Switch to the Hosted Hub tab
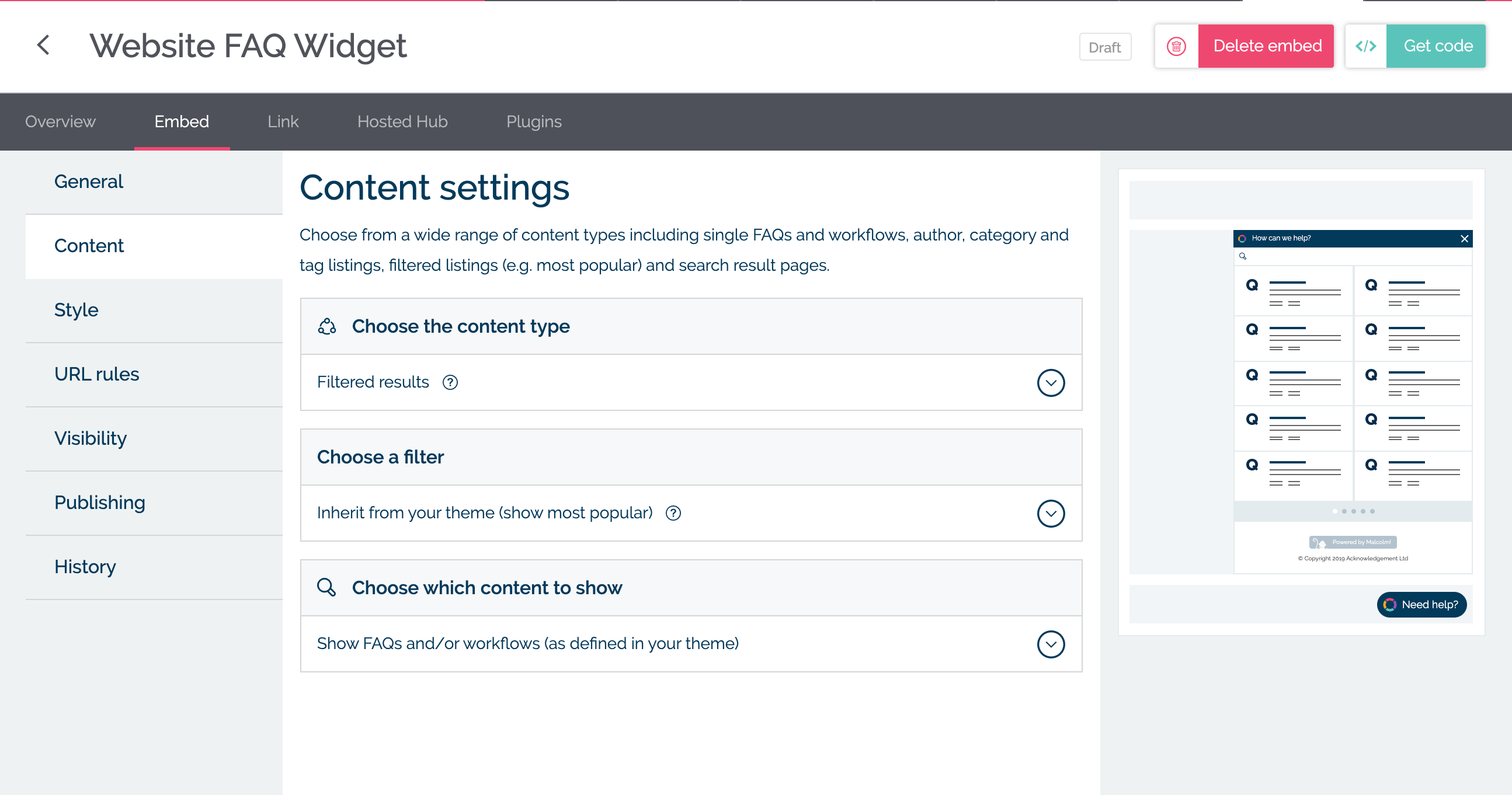This screenshot has width=1512, height=795. [x=402, y=121]
